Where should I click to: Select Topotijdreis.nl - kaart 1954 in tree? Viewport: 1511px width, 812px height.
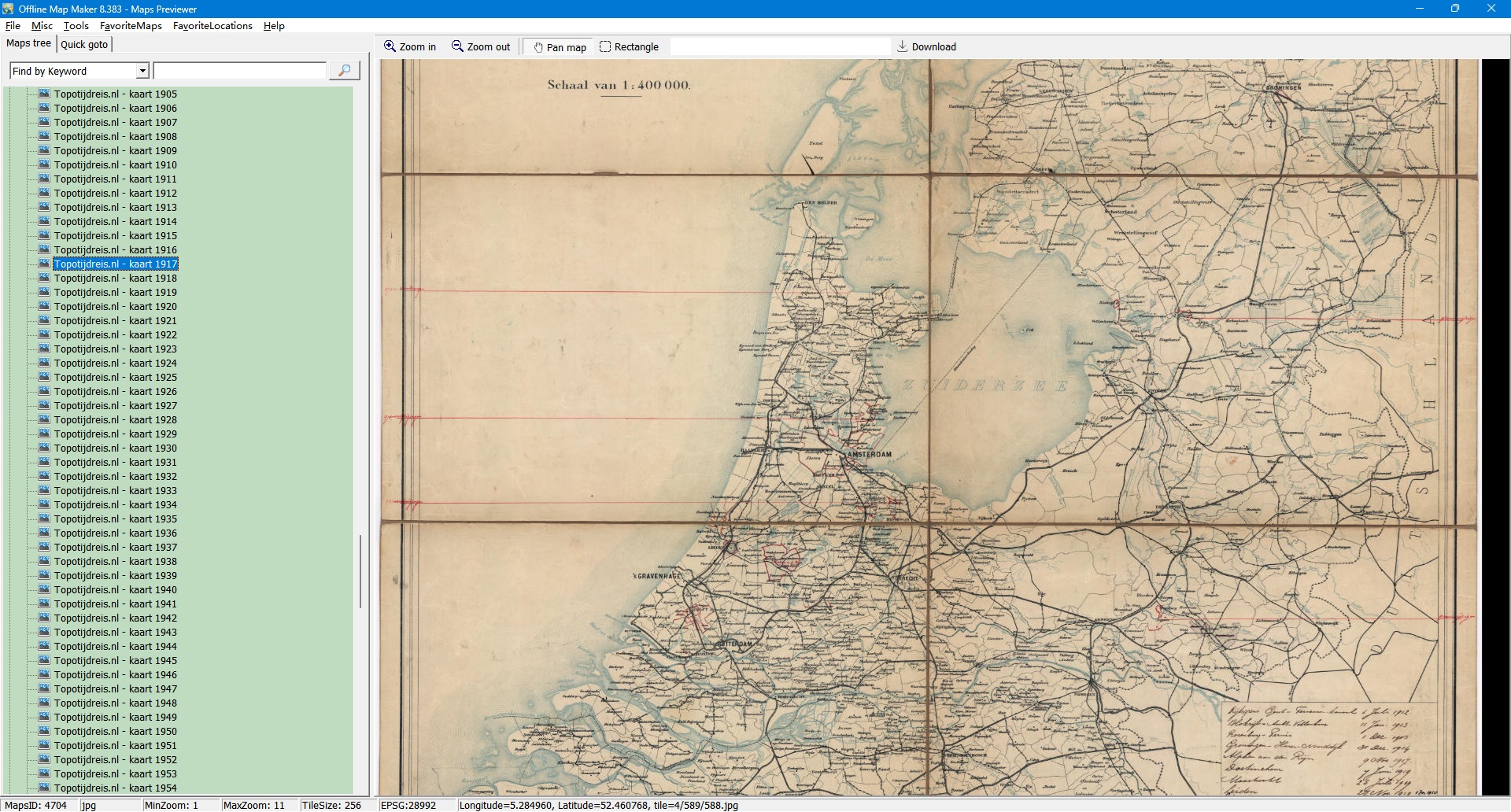115,788
